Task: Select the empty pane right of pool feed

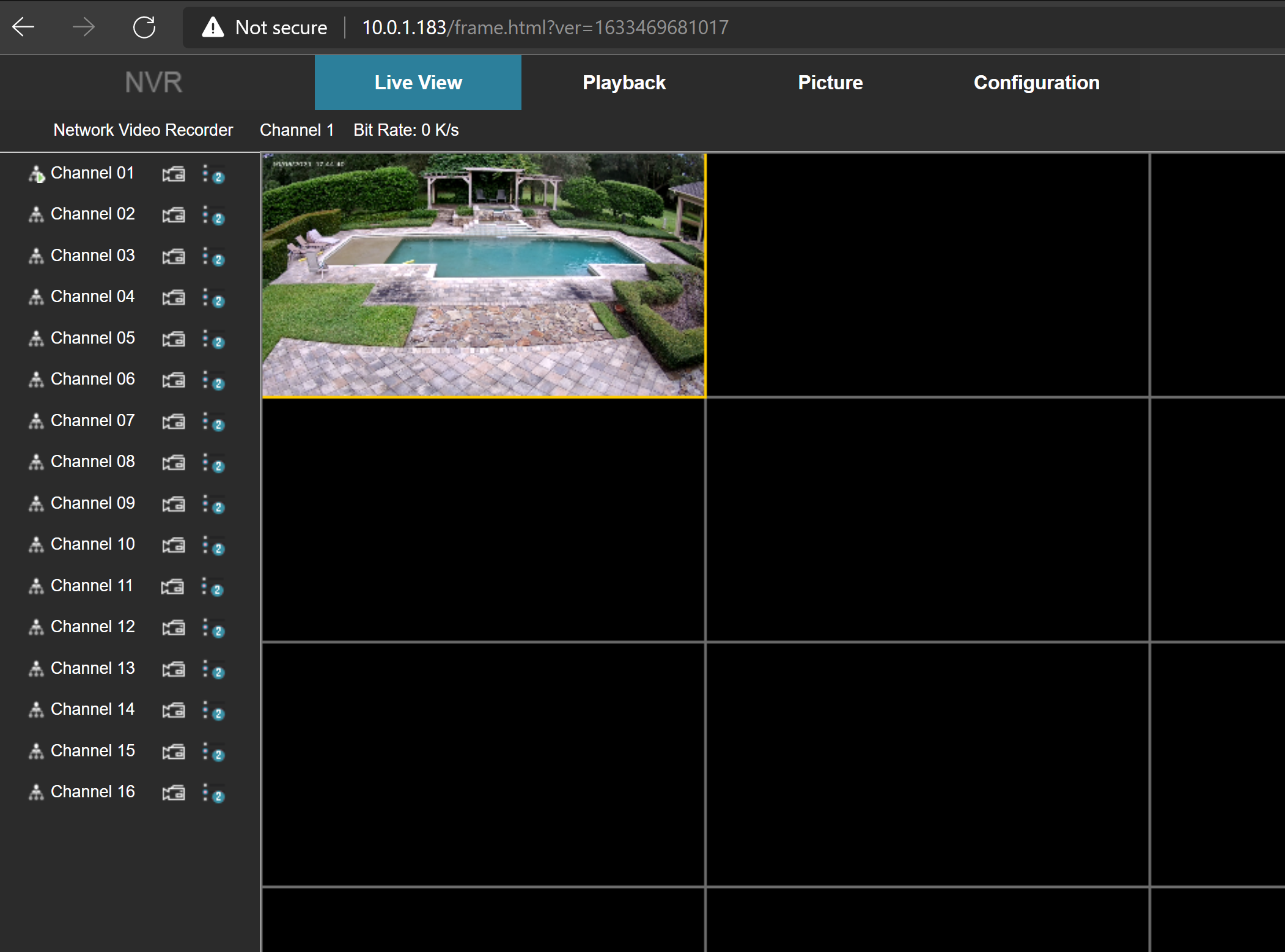Action: coord(927,275)
